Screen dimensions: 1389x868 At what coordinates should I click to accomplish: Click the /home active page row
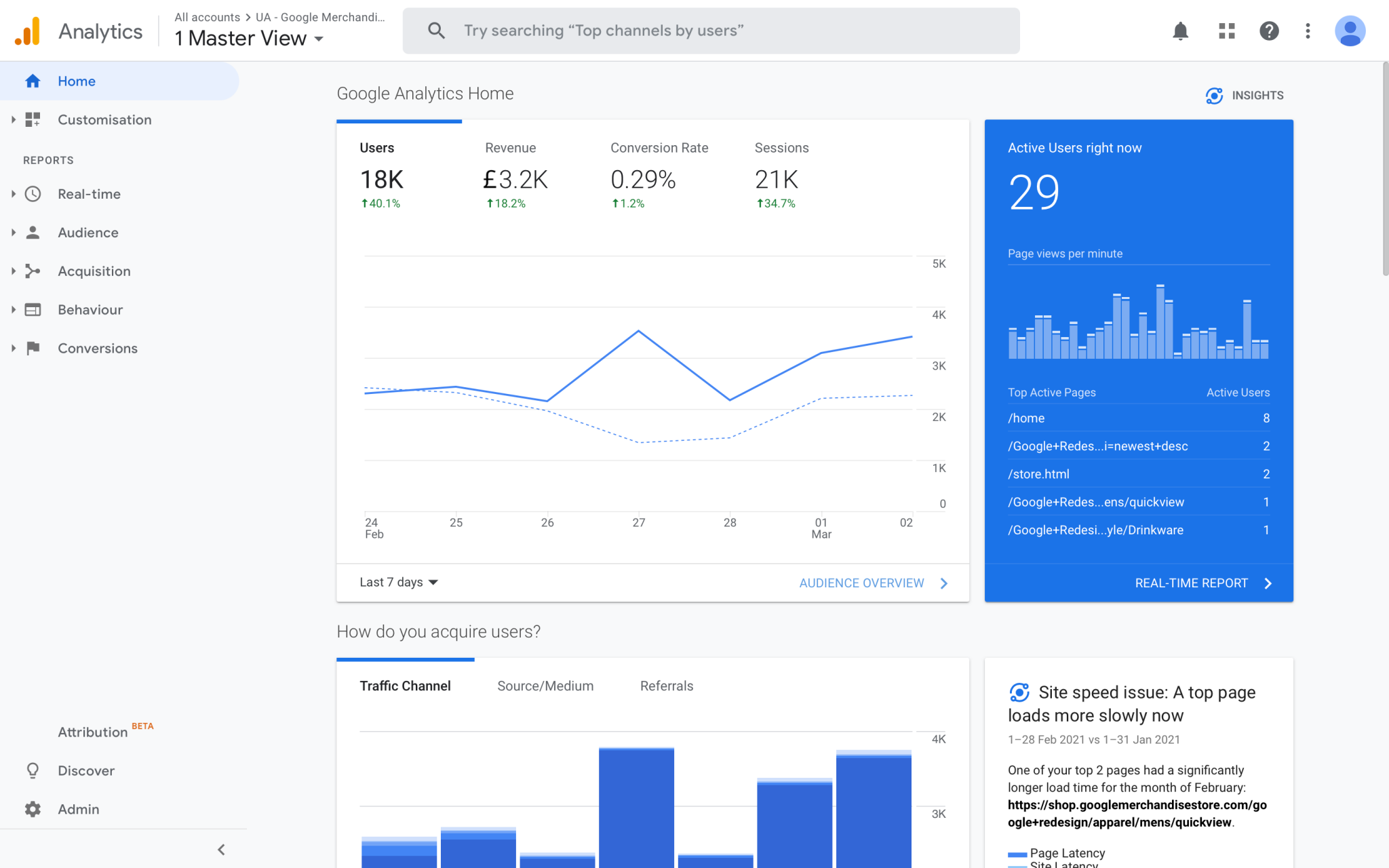click(x=1138, y=418)
